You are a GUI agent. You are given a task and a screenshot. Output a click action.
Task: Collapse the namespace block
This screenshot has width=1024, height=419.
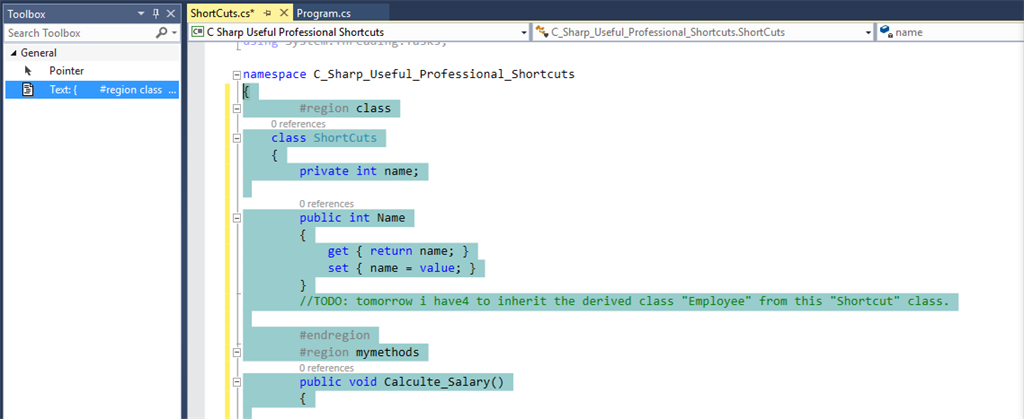(x=236, y=74)
